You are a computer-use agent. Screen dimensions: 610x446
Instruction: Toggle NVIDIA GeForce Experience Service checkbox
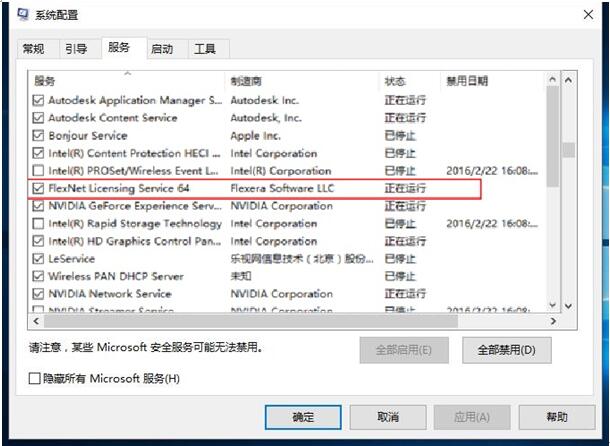pos(38,206)
